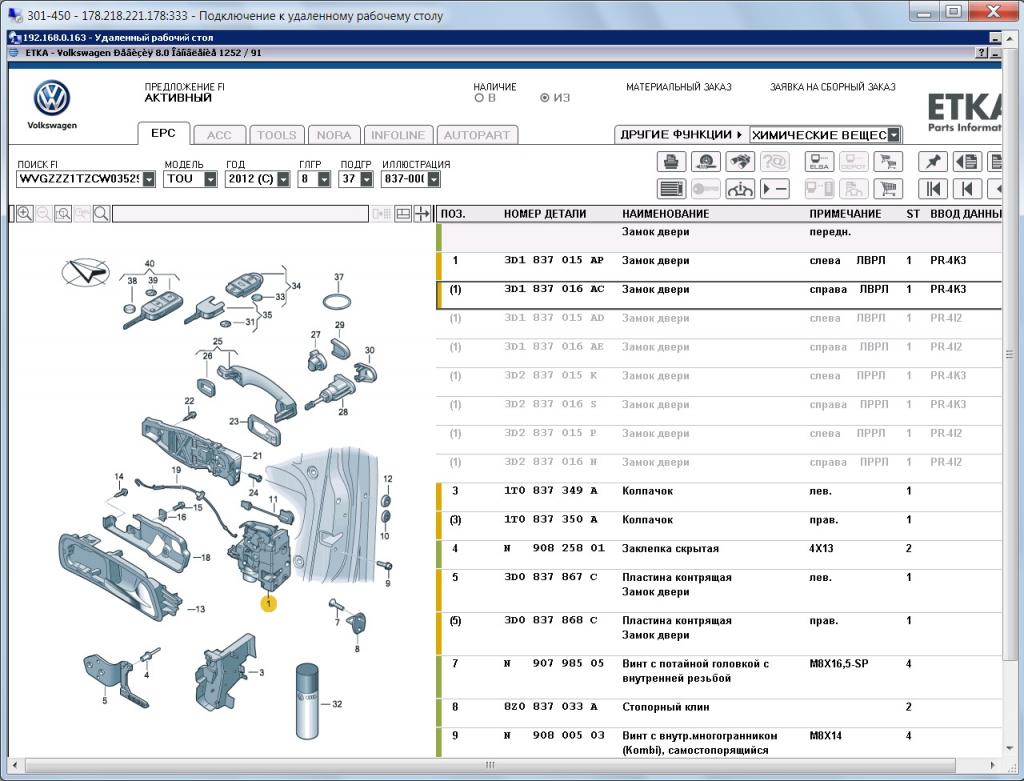Click the Volkswagen logo
The width and height of the screenshot is (1024, 781).
click(x=52, y=99)
